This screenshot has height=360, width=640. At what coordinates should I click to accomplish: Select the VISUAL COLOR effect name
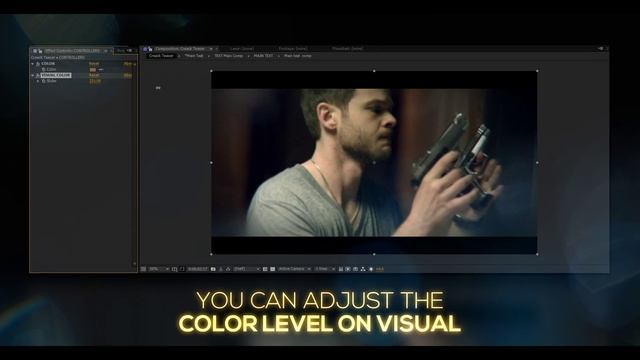pyautogui.click(x=56, y=76)
